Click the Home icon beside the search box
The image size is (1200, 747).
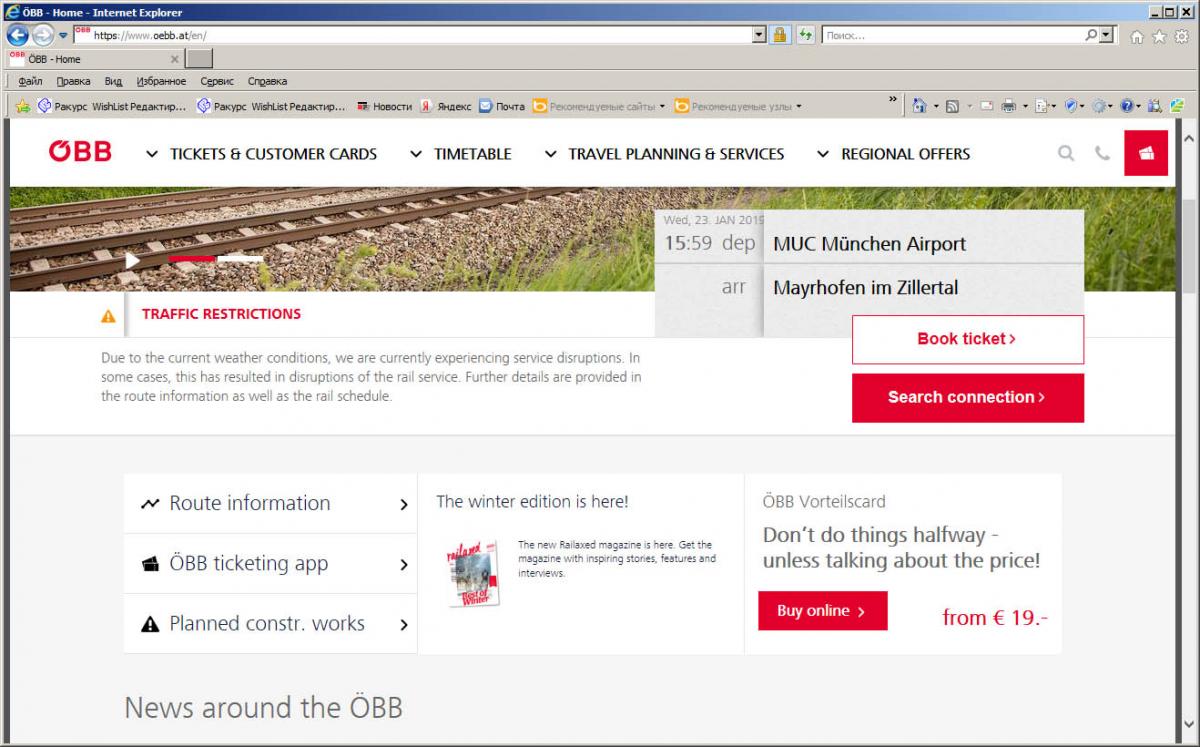point(1136,36)
